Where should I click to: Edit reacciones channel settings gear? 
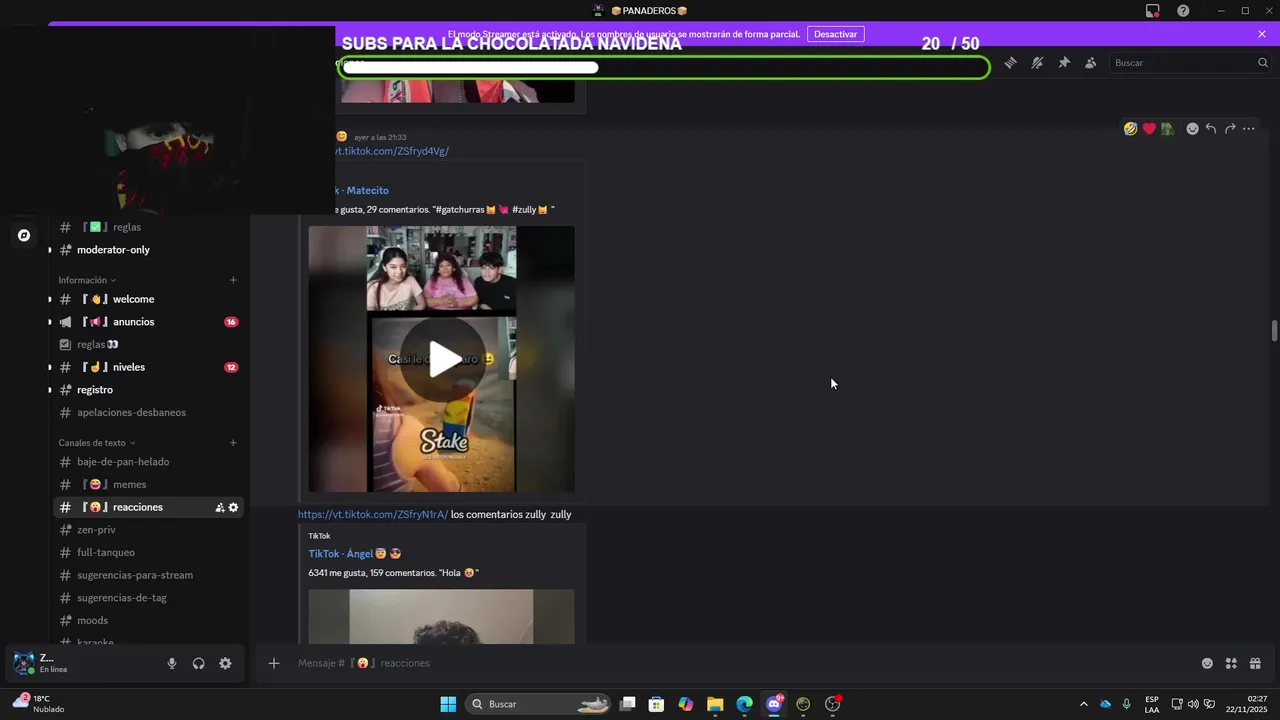click(x=234, y=507)
